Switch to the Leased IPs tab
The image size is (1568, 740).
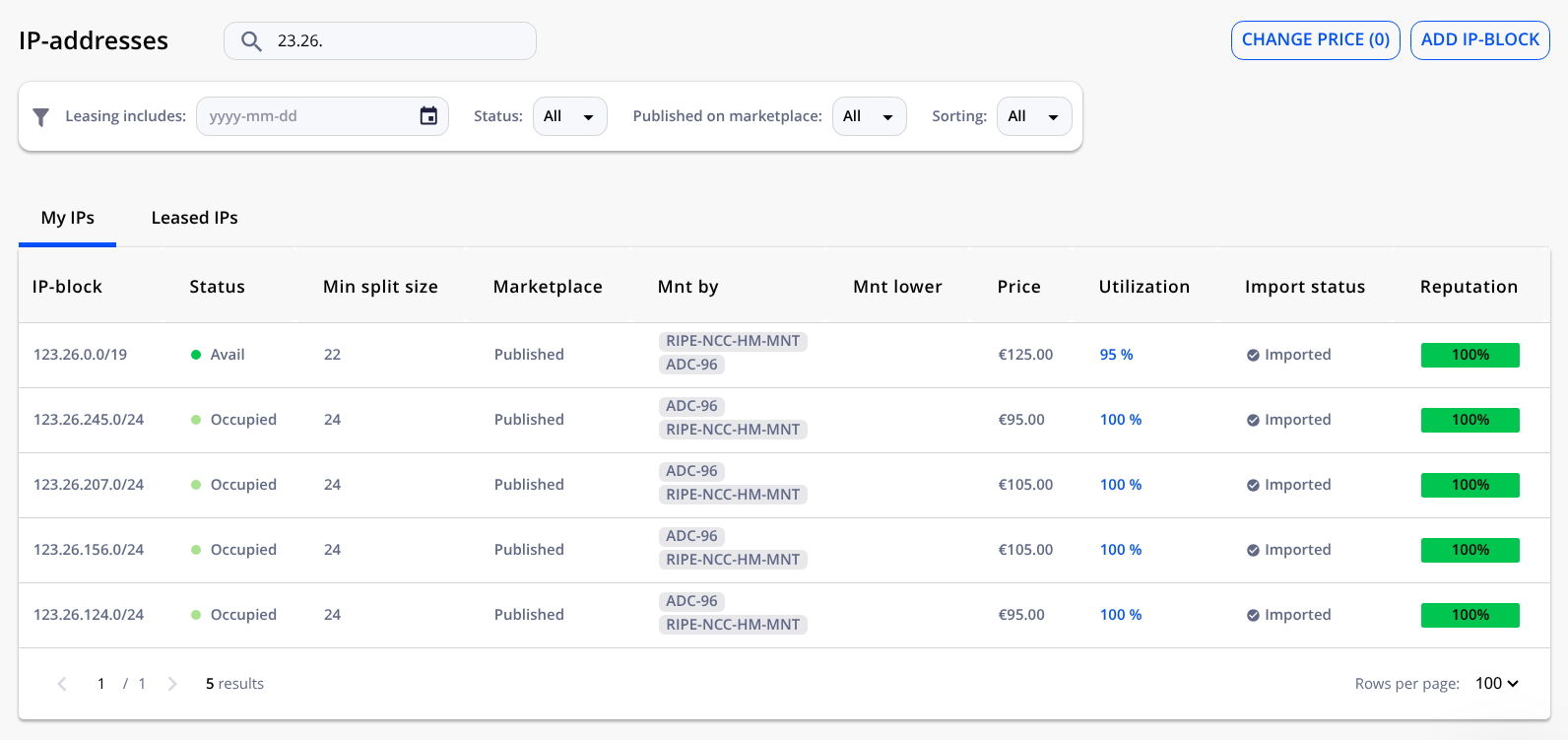click(194, 218)
